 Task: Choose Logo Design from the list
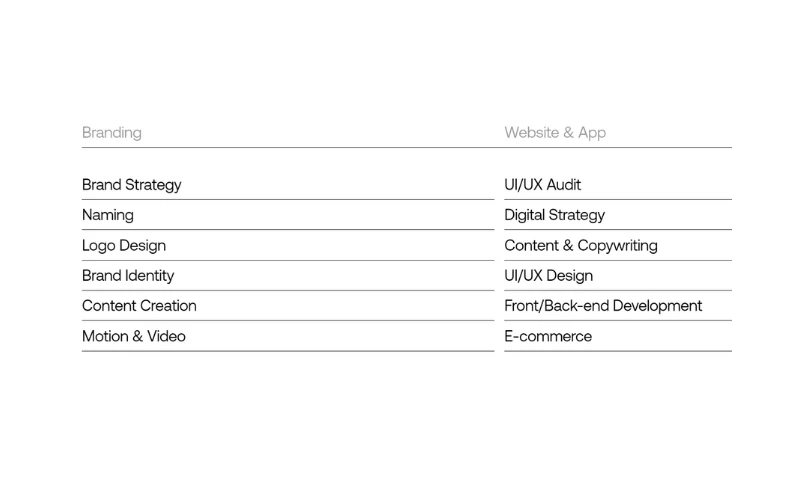(124, 245)
